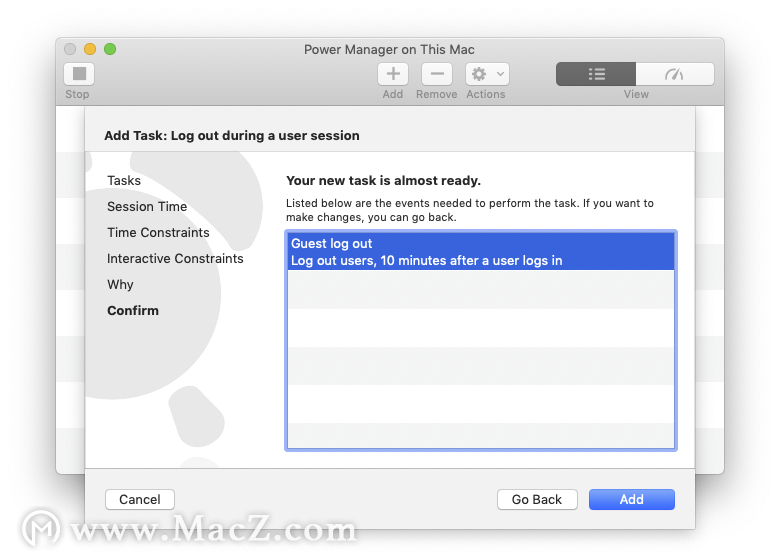Select the Why step
The height and width of the screenshot is (556, 780).
tap(120, 284)
